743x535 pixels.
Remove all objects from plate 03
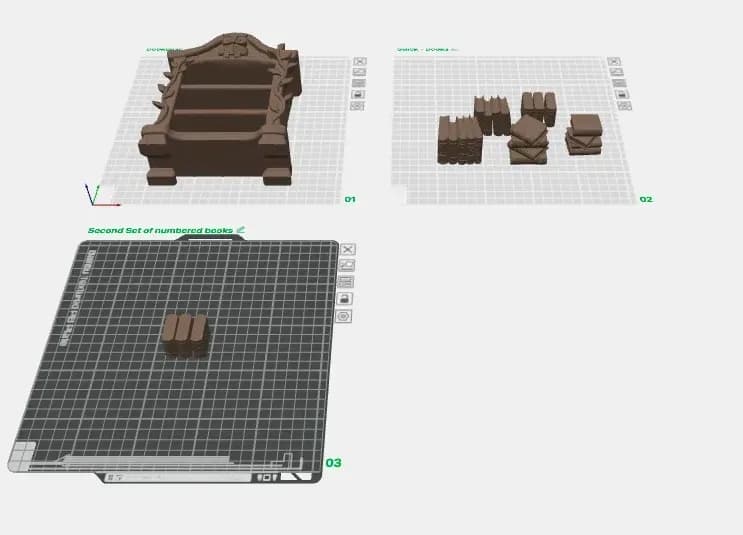pos(348,249)
